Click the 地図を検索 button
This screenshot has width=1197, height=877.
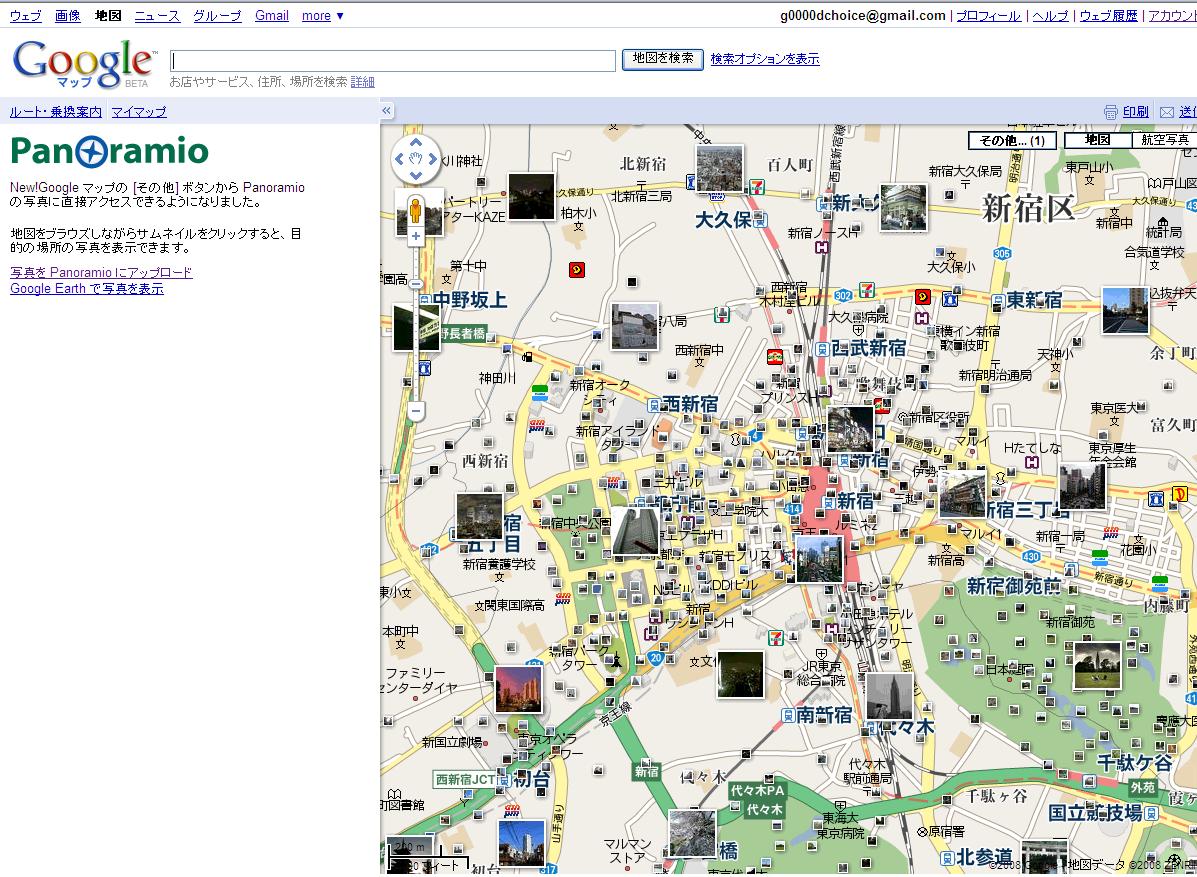[x=663, y=59]
